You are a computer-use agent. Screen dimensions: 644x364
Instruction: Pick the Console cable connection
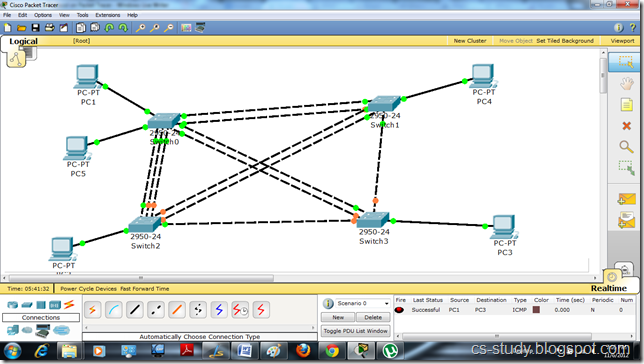pyautogui.click(x=114, y=310)
